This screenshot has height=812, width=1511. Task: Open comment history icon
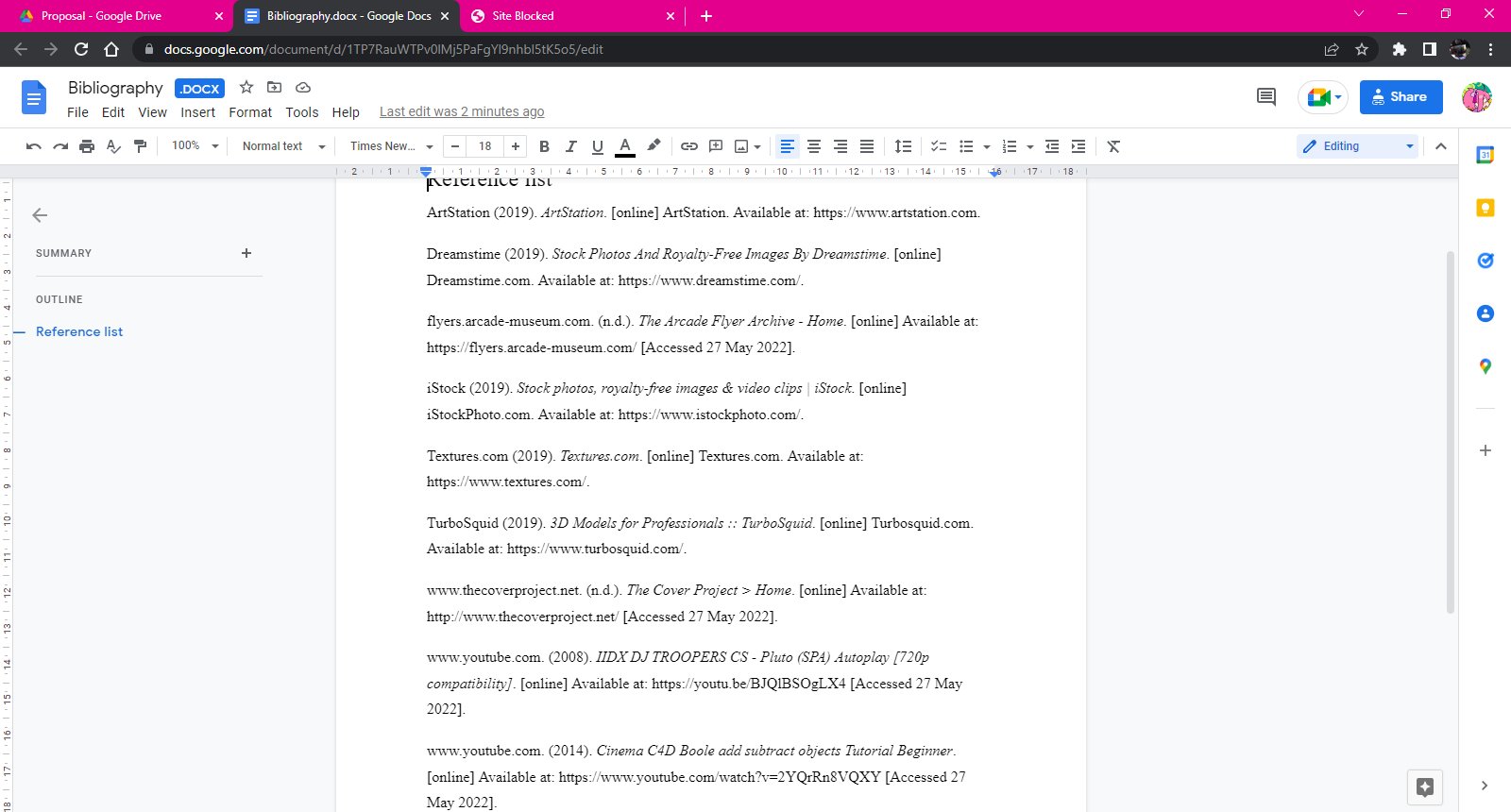(x=1265, y=97)
